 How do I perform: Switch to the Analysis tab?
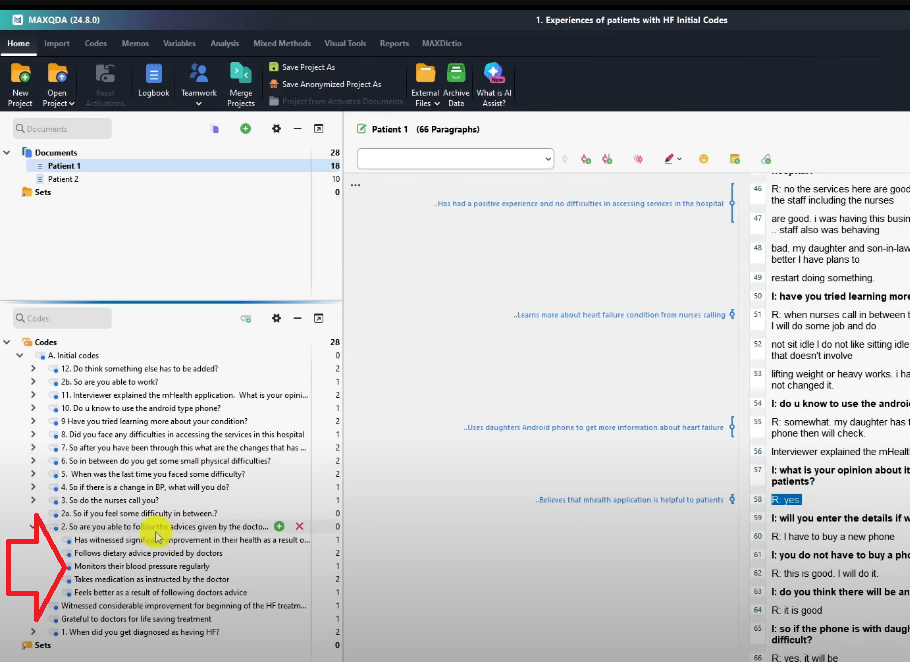coord(225,44)
